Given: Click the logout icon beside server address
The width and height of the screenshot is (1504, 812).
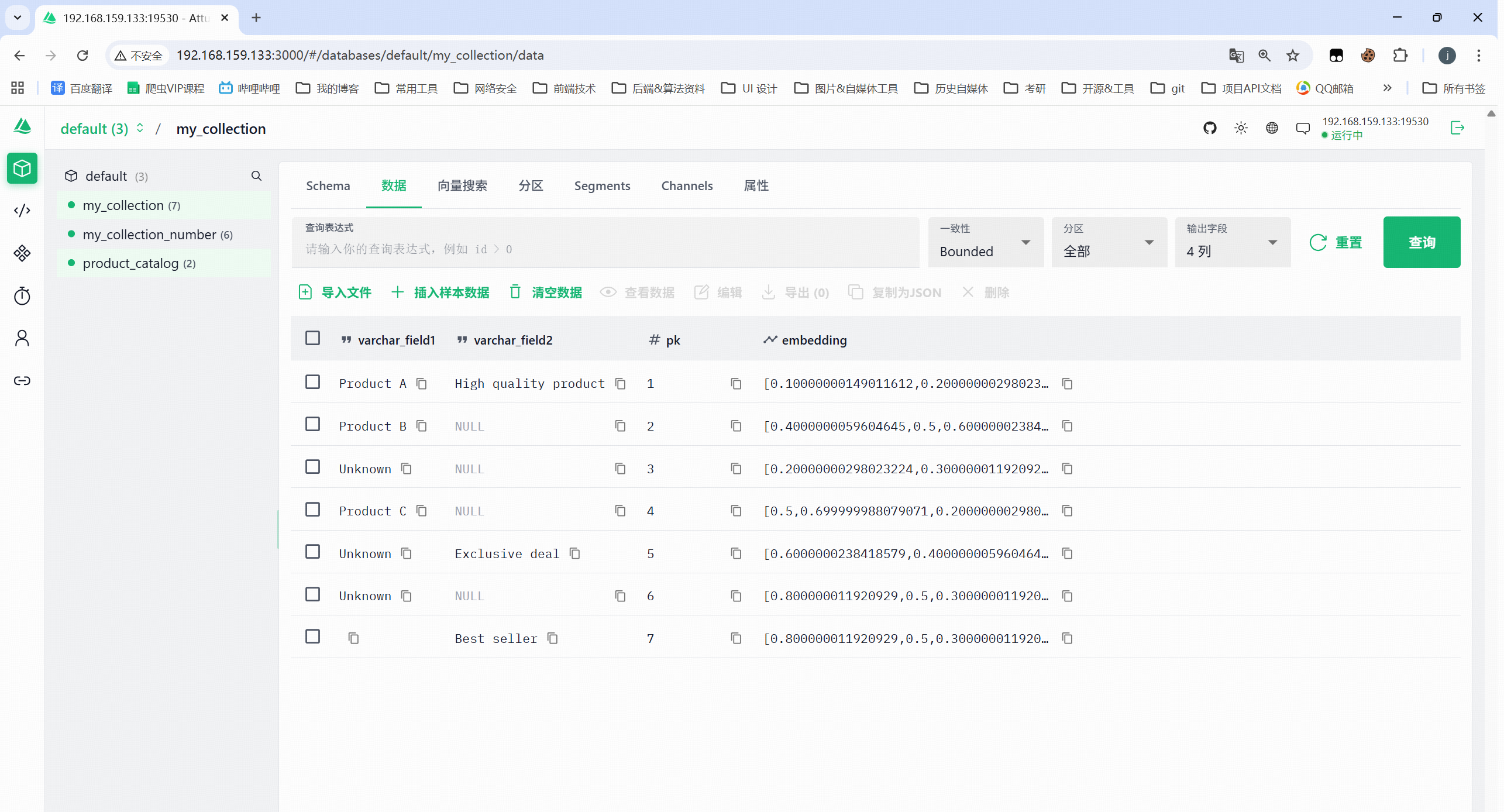Looking at the screenshot, I should point(1457,128).
